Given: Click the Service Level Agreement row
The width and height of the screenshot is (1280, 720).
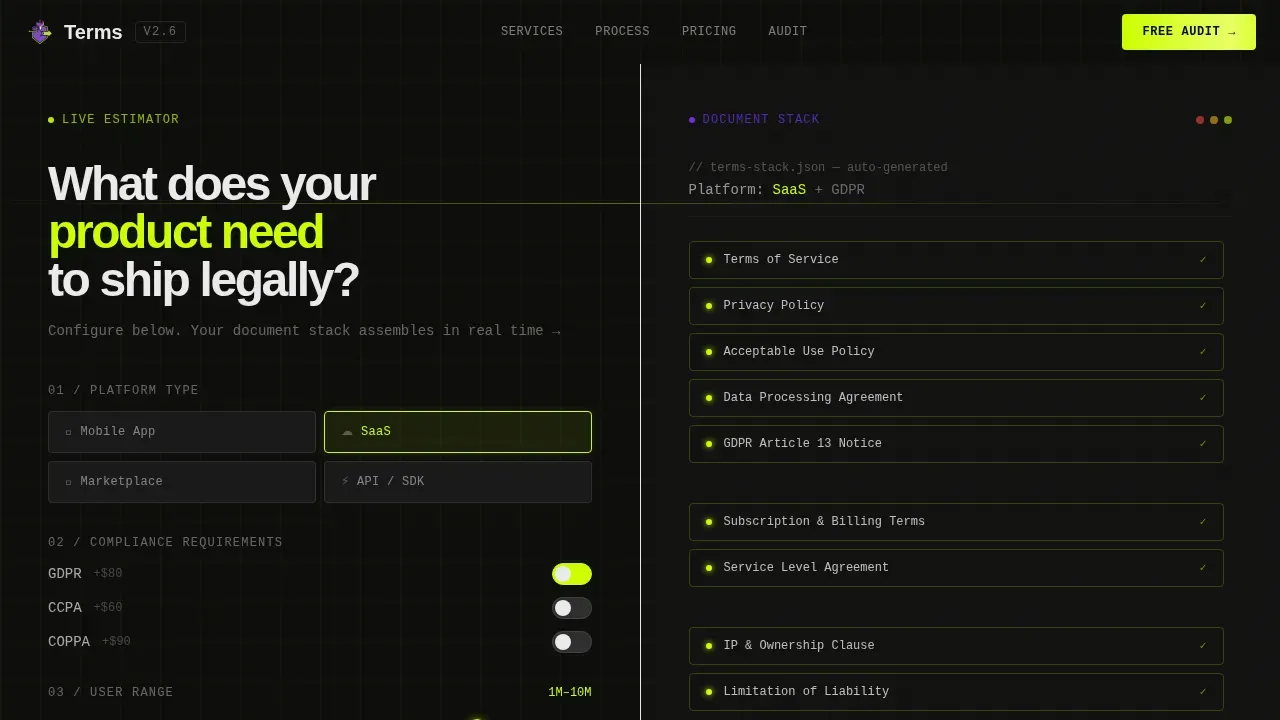Looking at the screenshot, I should tap(956, 568).
